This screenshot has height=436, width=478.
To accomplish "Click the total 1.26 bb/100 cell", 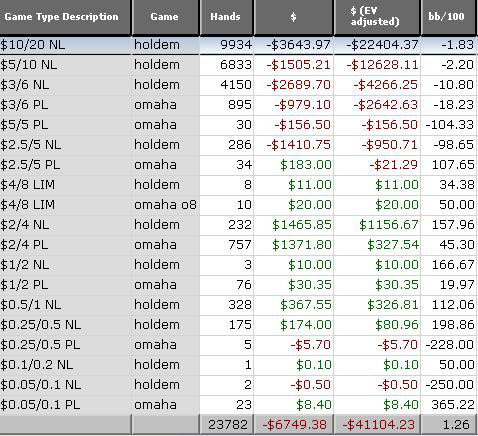I will (x=449, y=425).
